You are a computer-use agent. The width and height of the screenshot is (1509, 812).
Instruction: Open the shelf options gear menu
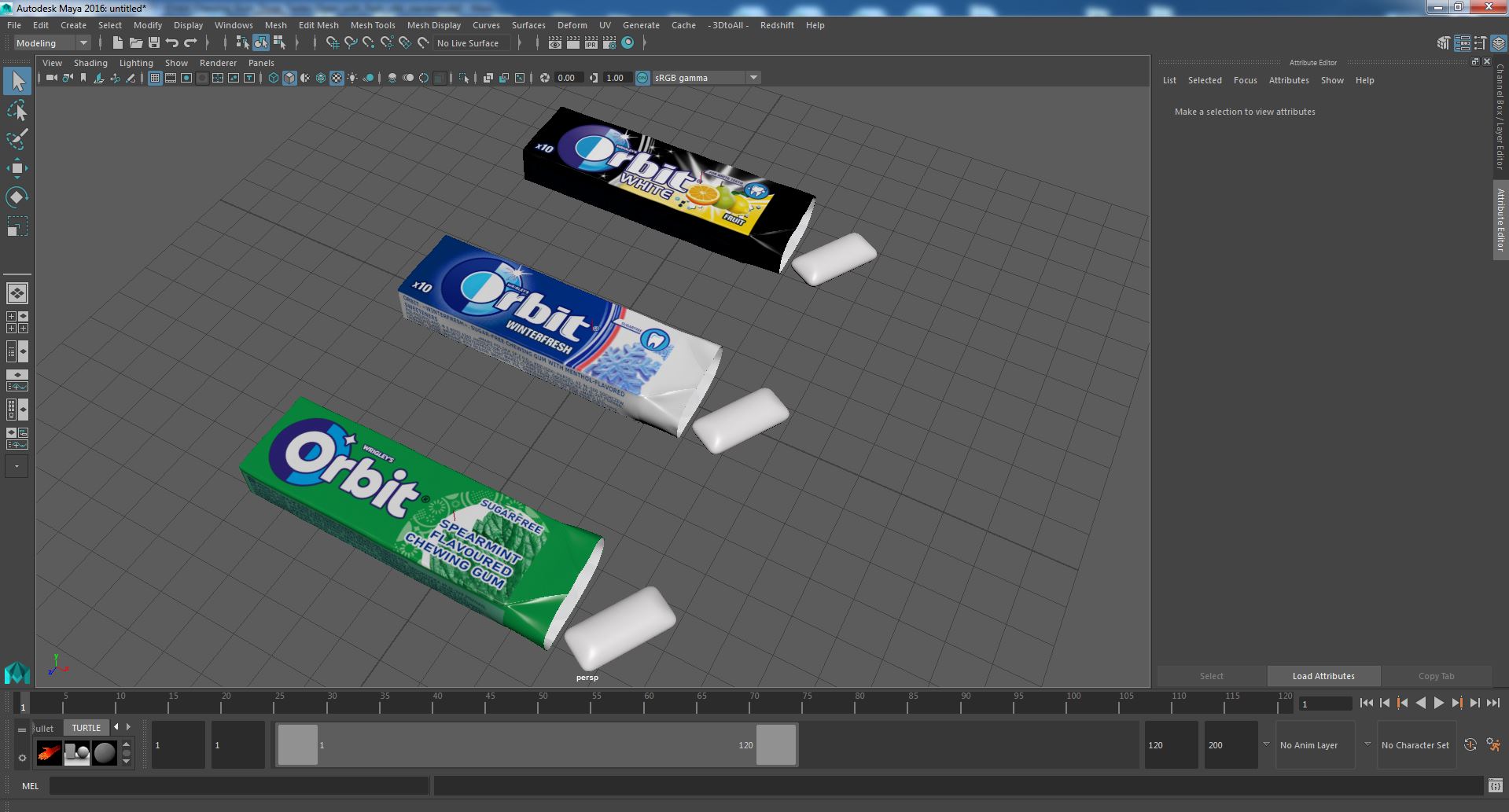pos(22,759)
